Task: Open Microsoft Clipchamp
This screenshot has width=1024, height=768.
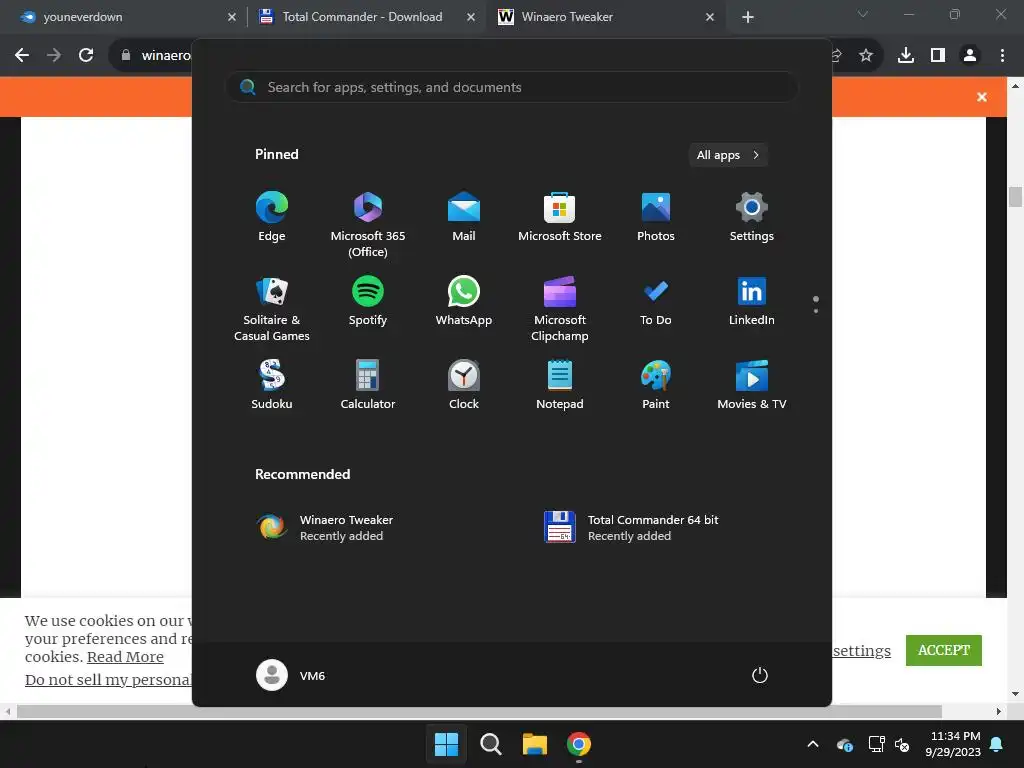Action: (x=560, y=309)
